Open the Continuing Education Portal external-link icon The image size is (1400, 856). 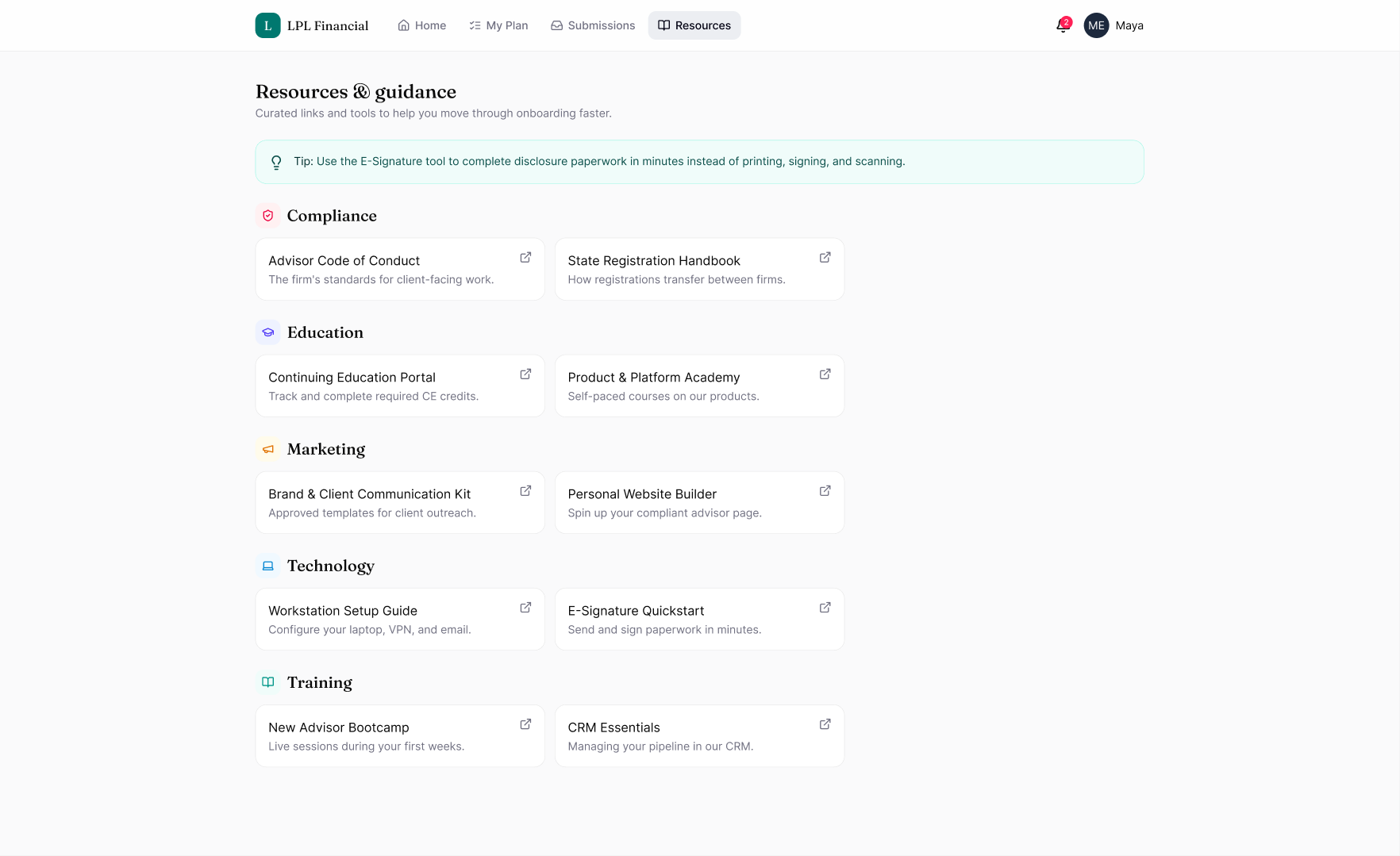(x=525, y=374)
